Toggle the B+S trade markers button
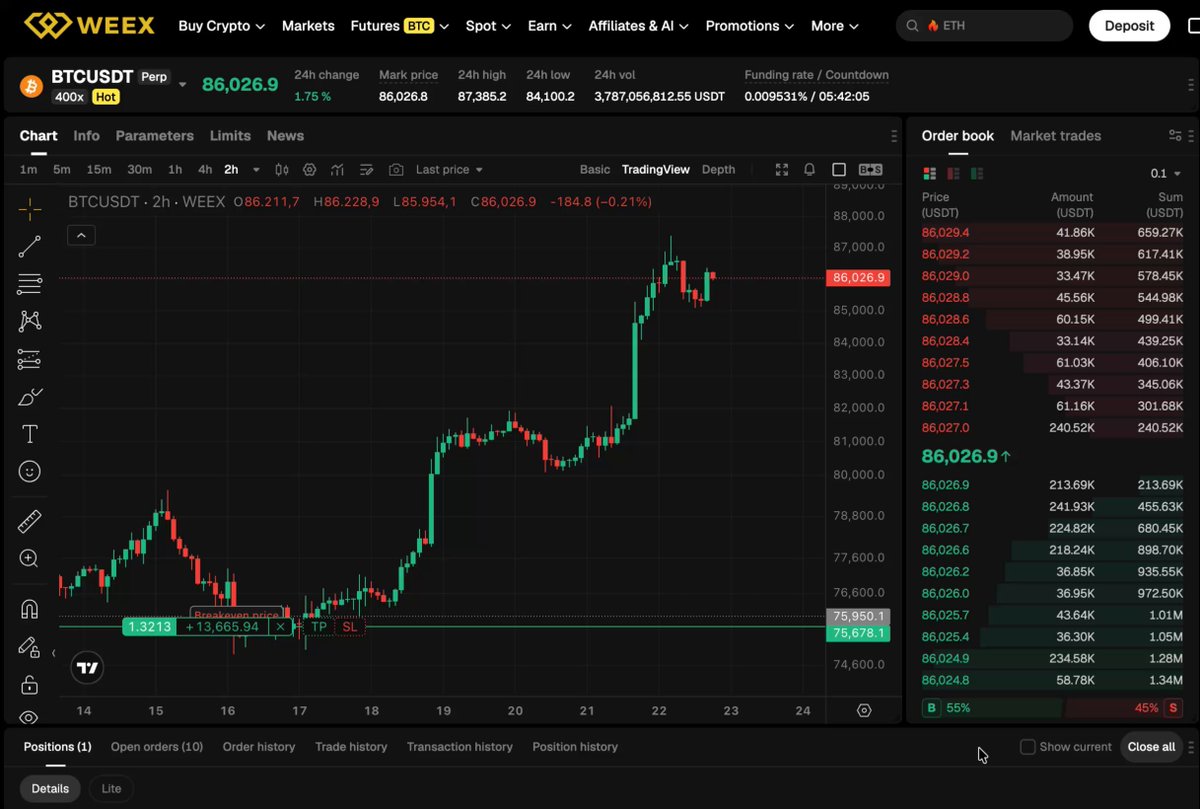The image size is (1200, 809). [x=870, y=170]
